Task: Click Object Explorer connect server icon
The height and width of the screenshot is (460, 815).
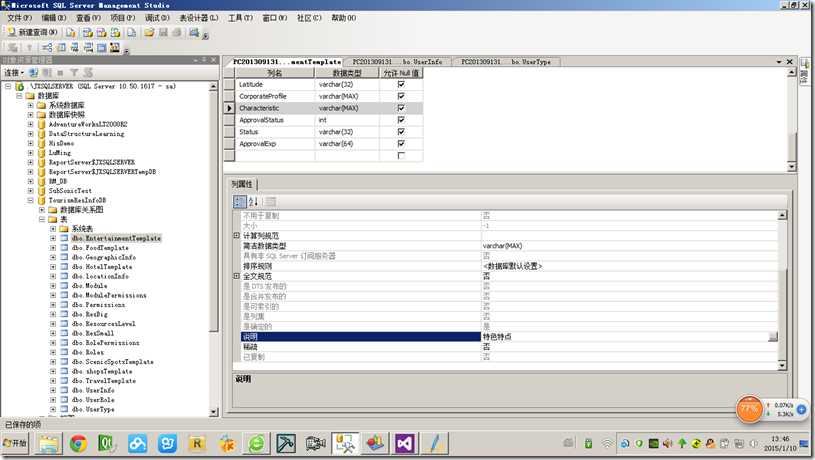Action: coord(34,72)
